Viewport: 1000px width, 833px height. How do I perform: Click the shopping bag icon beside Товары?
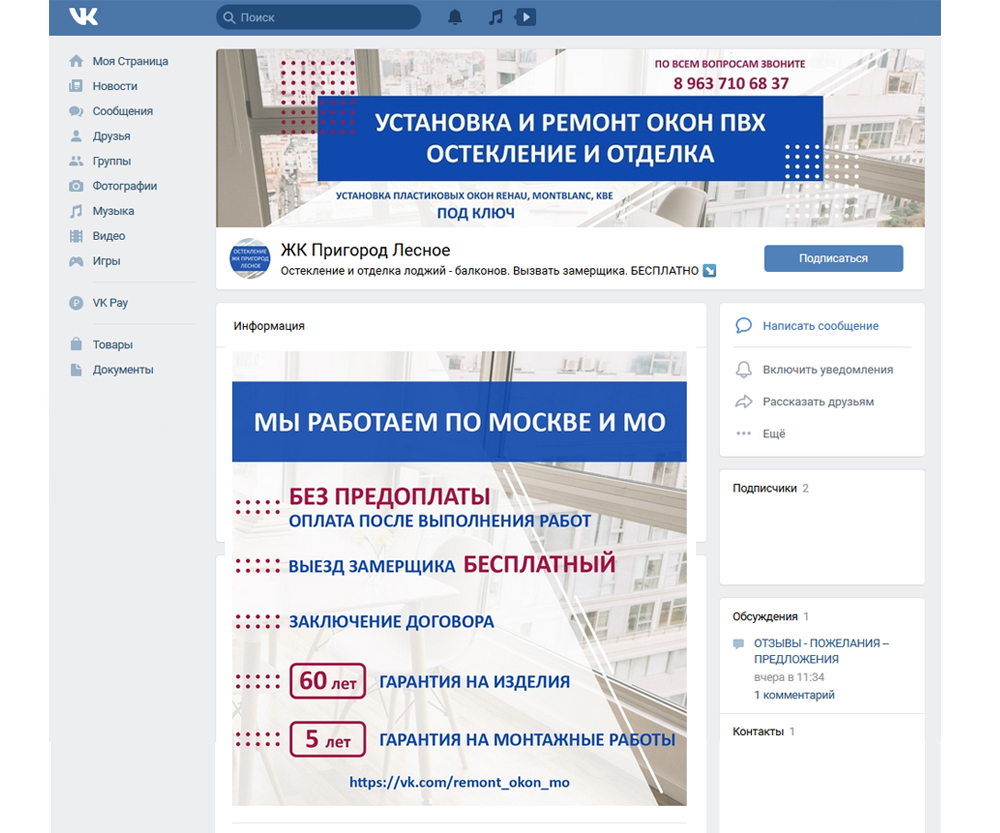click(76, 344)
